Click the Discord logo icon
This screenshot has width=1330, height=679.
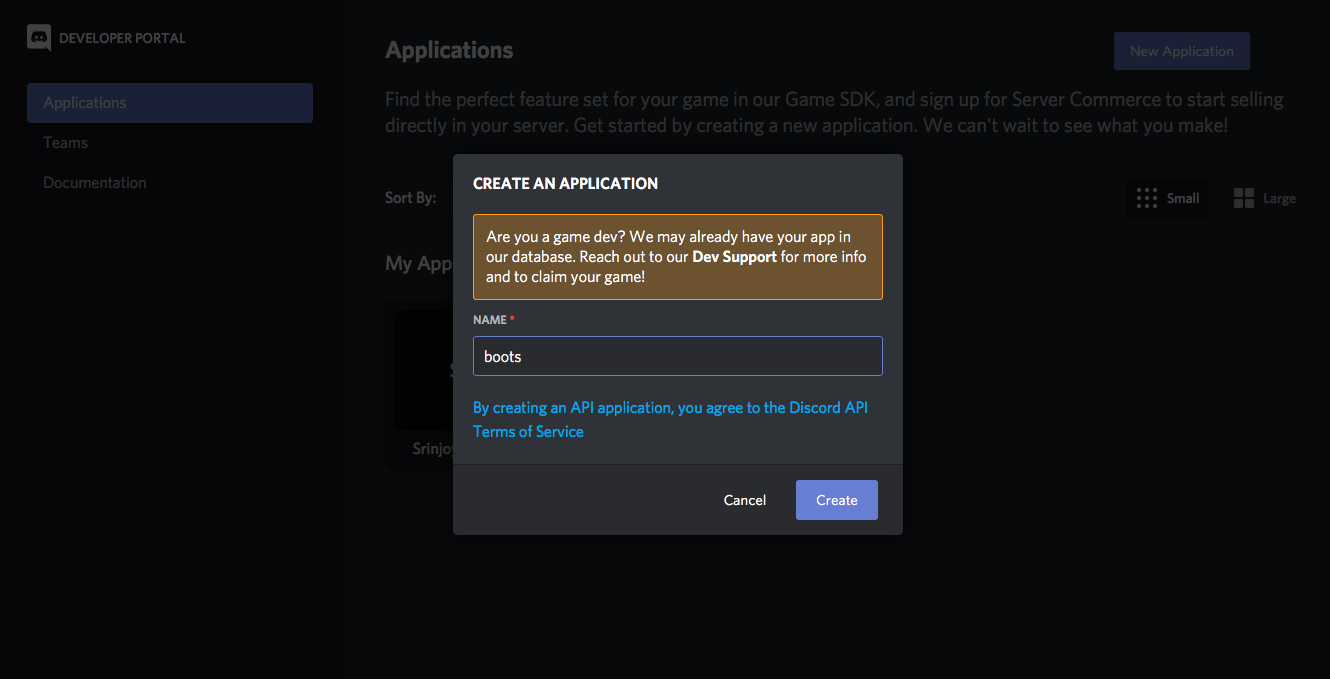pos(39,38)
